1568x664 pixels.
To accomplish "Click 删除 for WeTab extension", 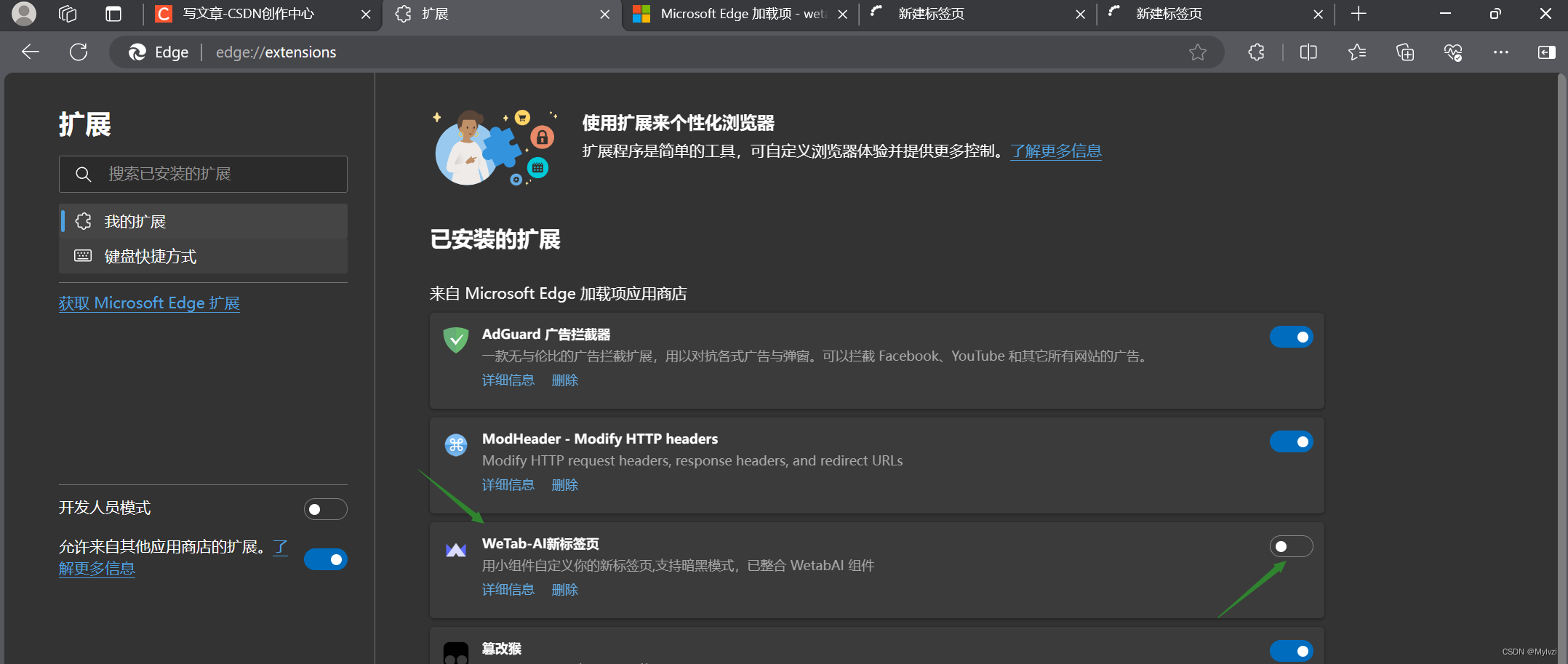I will [565, 589].
